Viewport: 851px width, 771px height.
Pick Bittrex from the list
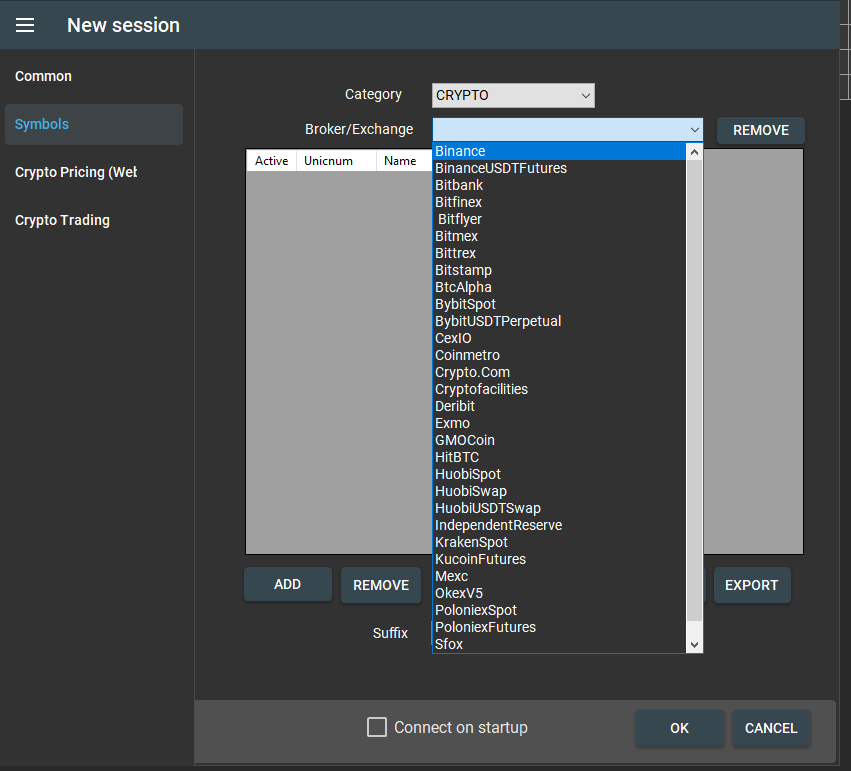[x=560, y=253]
